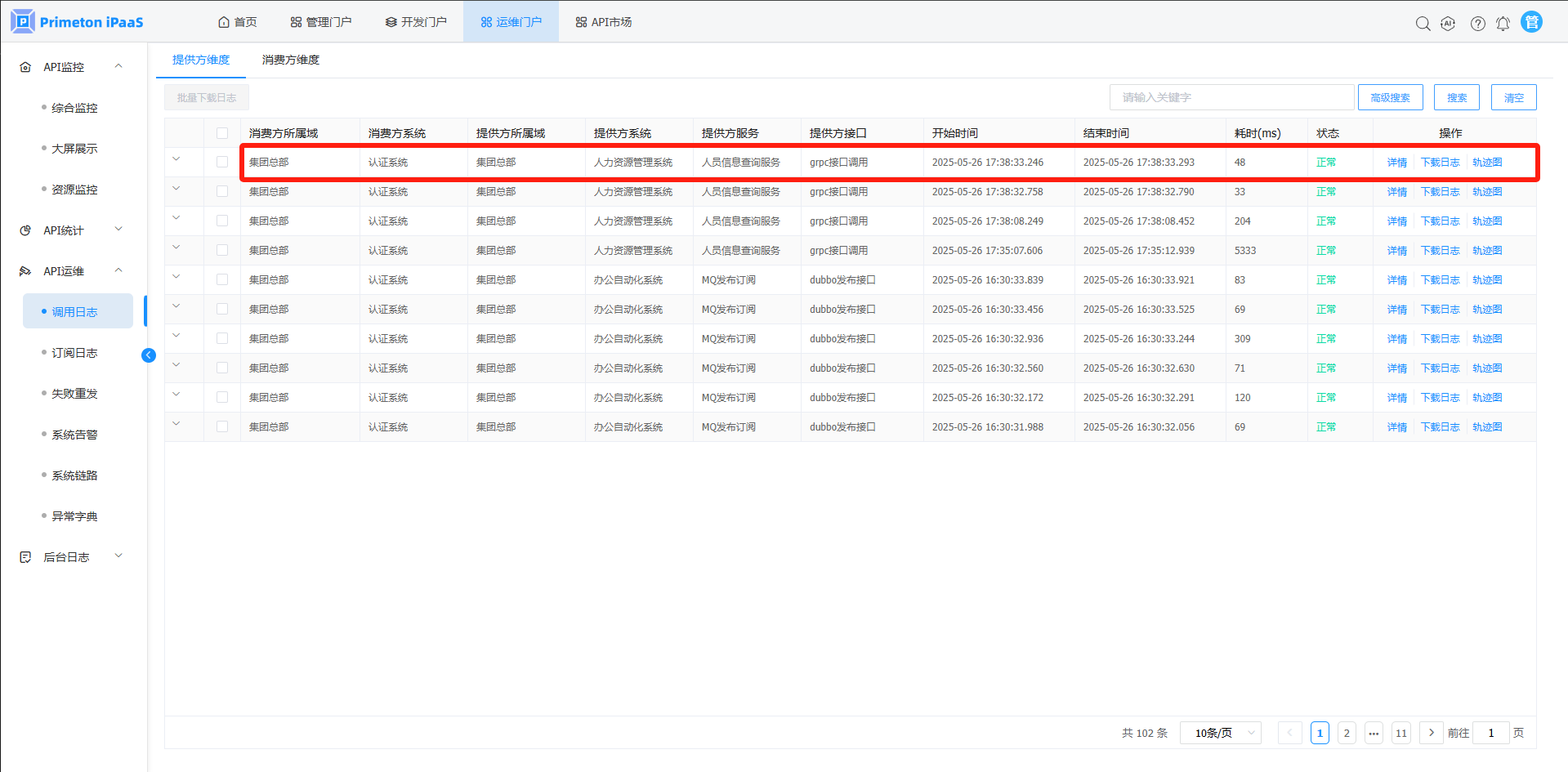Expand the first table row details chevron

pyautogui.click(x=176, y=159)
